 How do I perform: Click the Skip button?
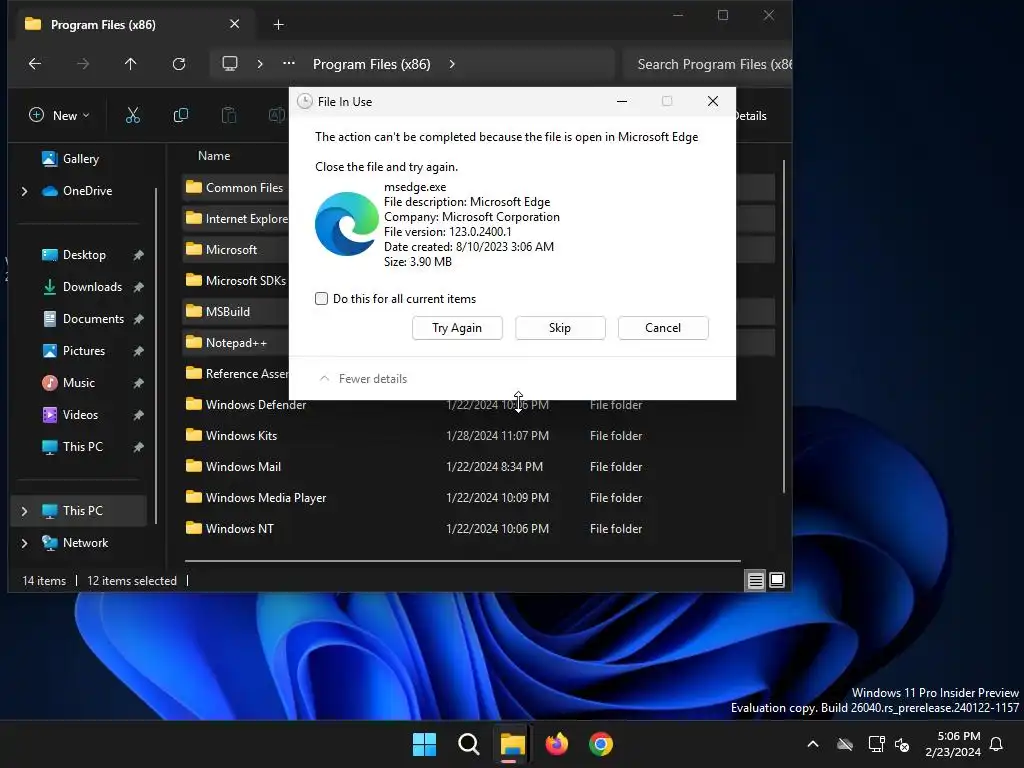[x=560, y=328]
